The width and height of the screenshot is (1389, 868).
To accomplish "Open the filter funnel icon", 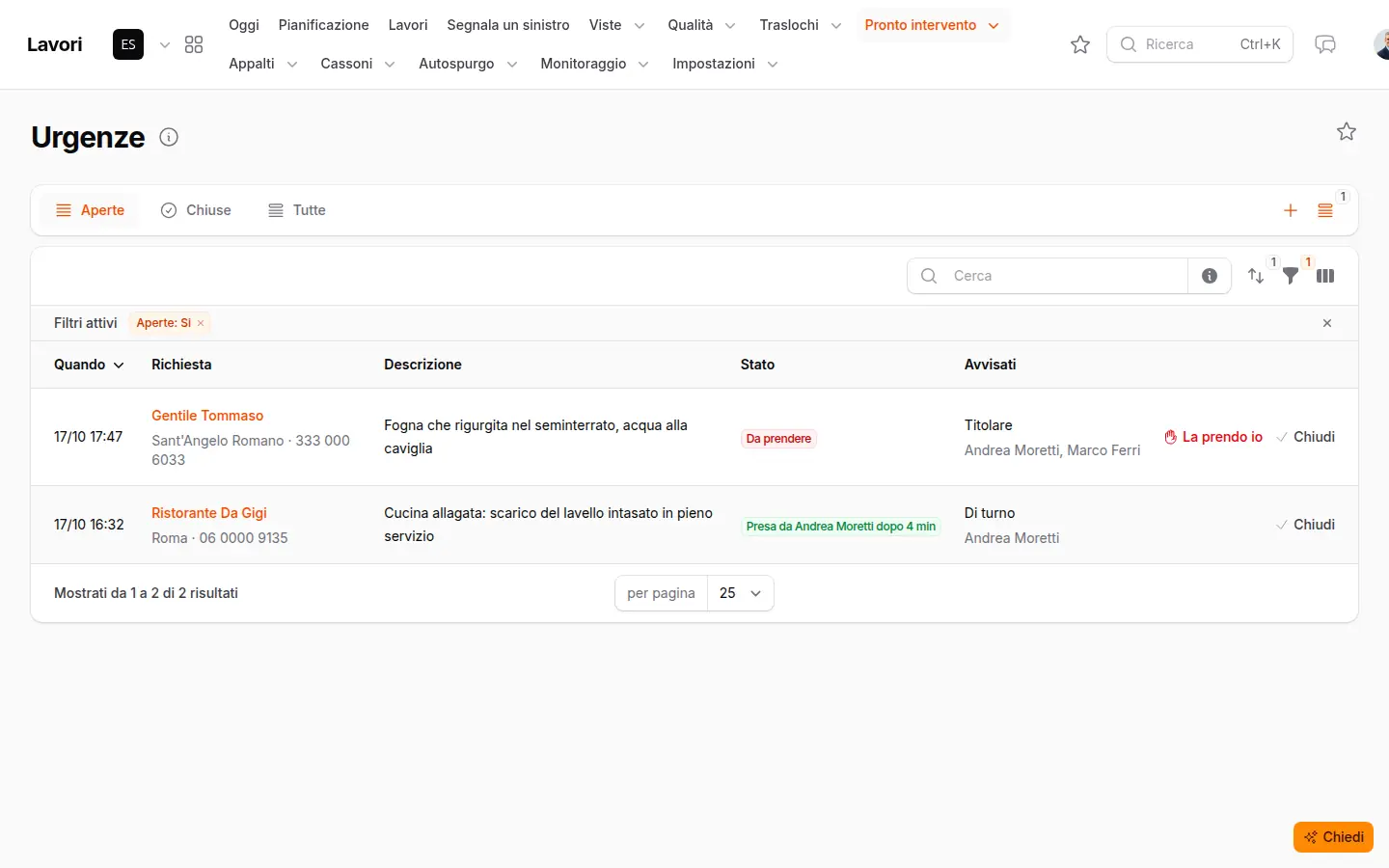I will point(1291,276).
